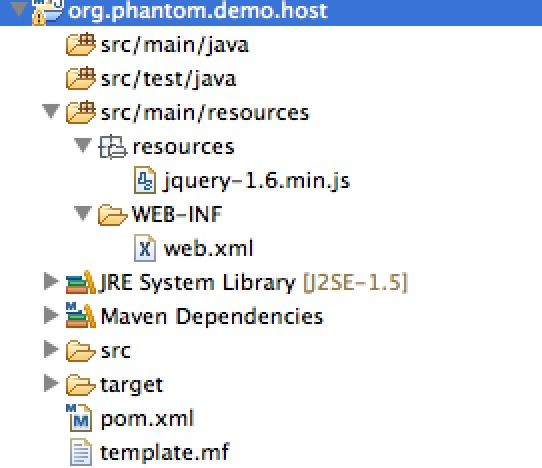Image resolution: width=542 pixels, height=468 pixels.
Task: Click the src/test/java source folder icon
Action: (x=81, y=78)
